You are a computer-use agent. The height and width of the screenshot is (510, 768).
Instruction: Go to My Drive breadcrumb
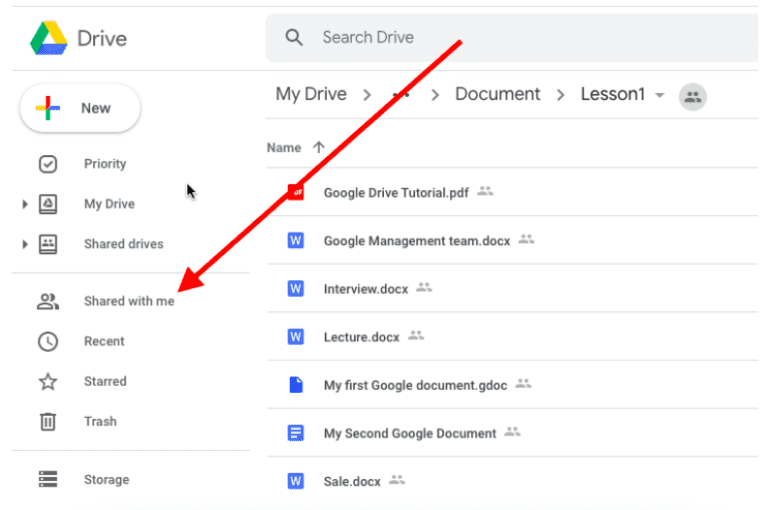point(311,94)
